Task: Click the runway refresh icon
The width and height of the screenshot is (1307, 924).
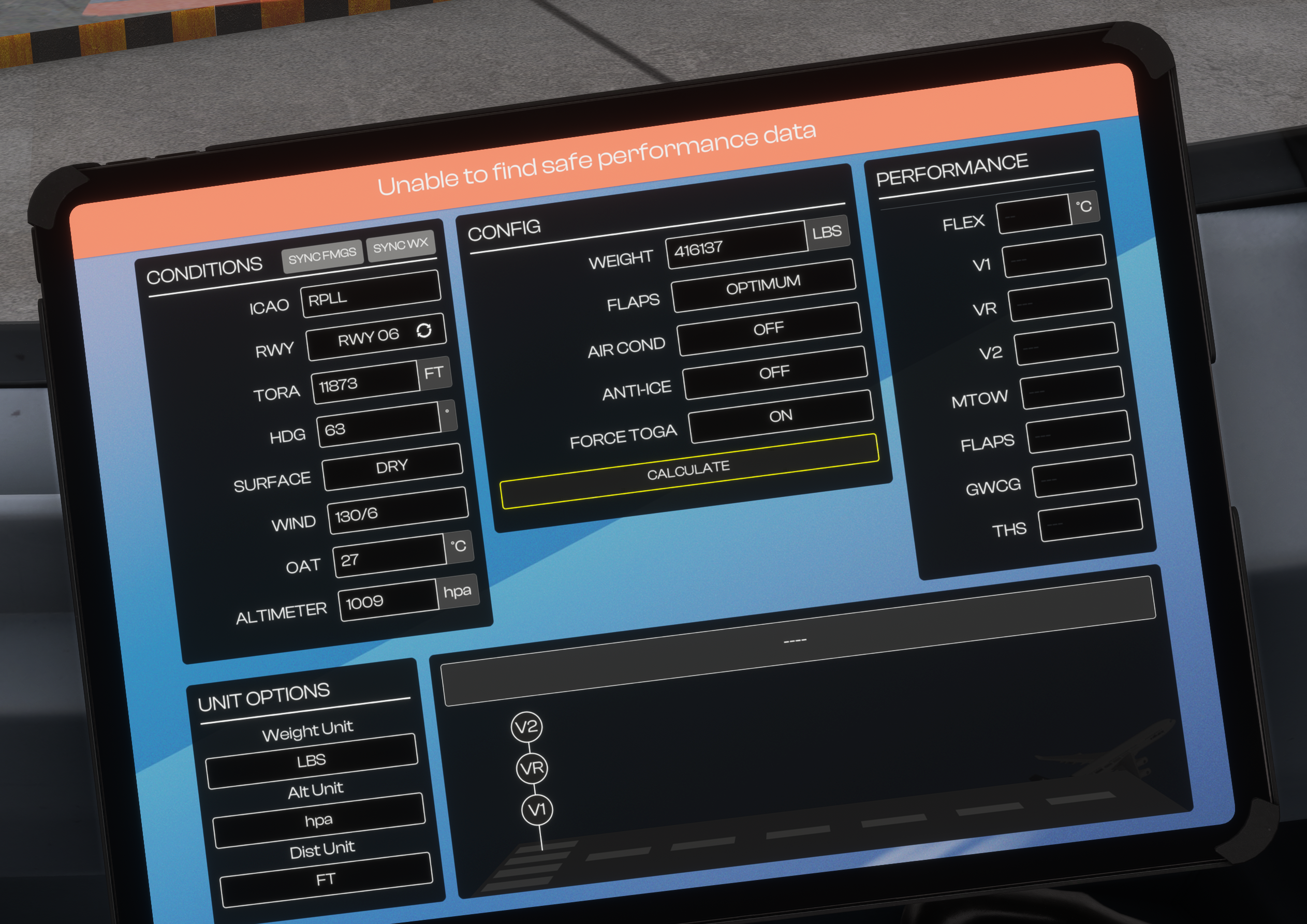Action: click(423, 330)
